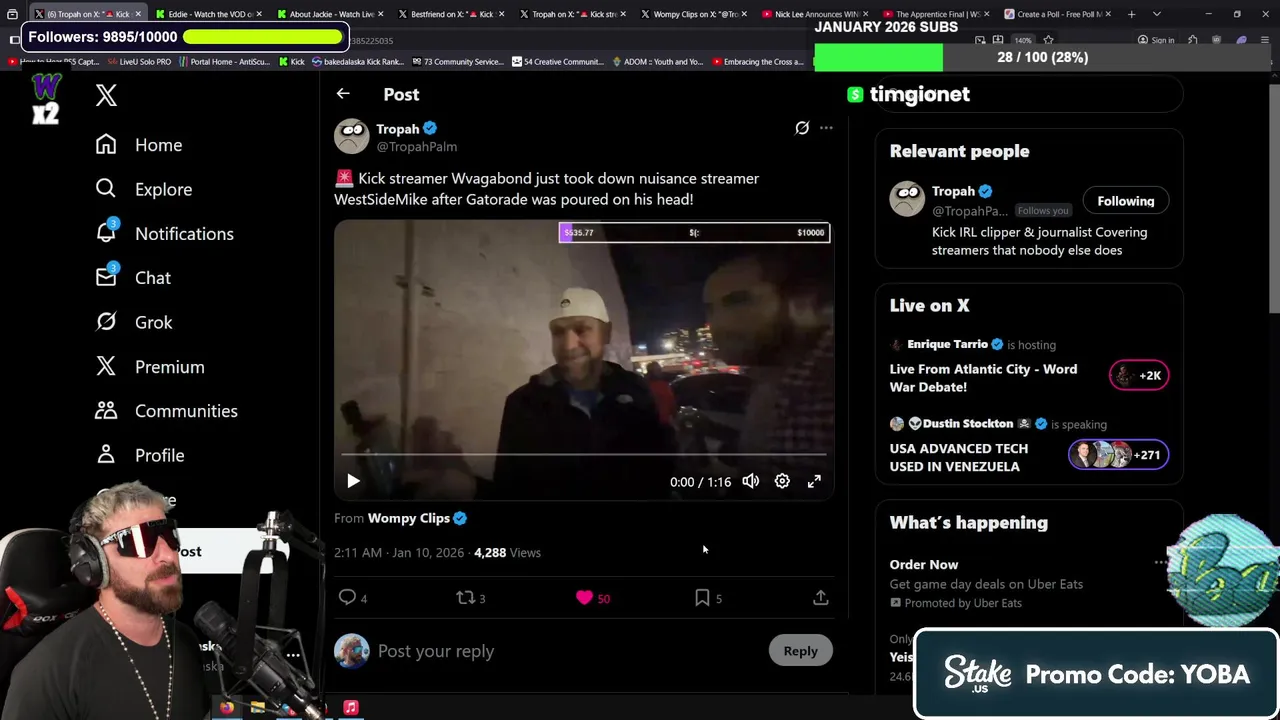1280x720 pixels.
Task: Switch to Bestfriend on X tab
Action: point(450,14)
